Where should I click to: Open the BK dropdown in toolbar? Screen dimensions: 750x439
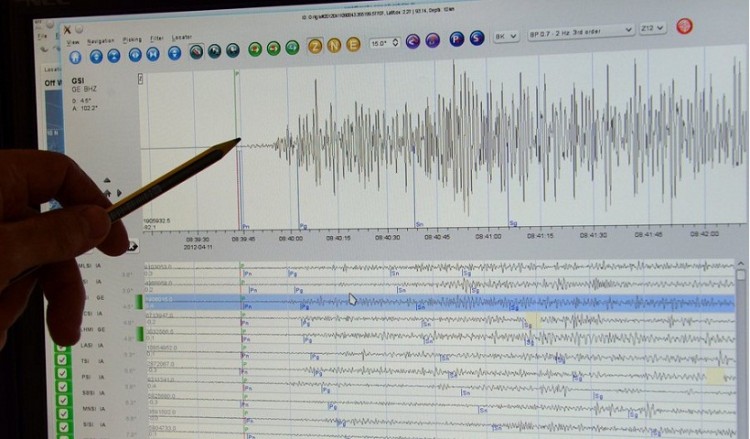click(507, 36)
